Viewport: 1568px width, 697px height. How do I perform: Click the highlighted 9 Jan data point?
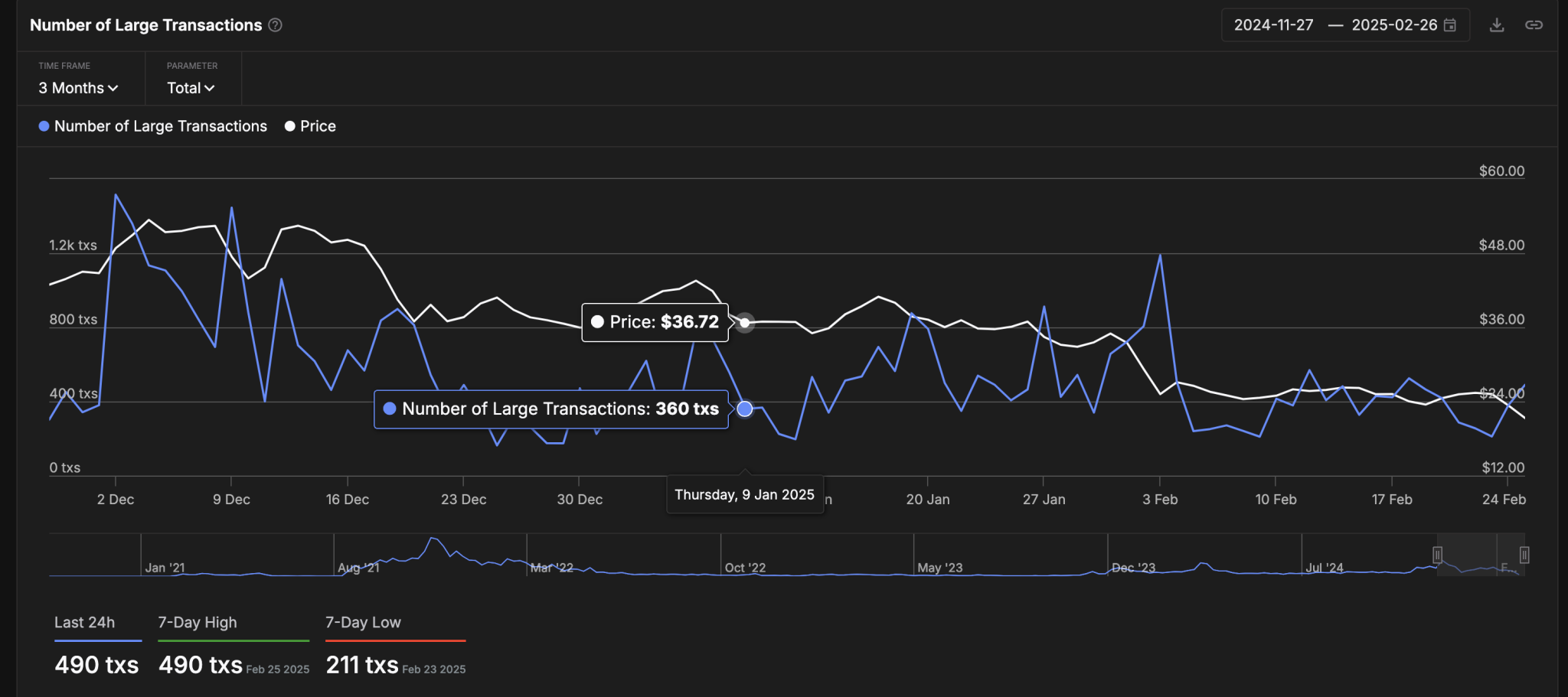(745, 409)
